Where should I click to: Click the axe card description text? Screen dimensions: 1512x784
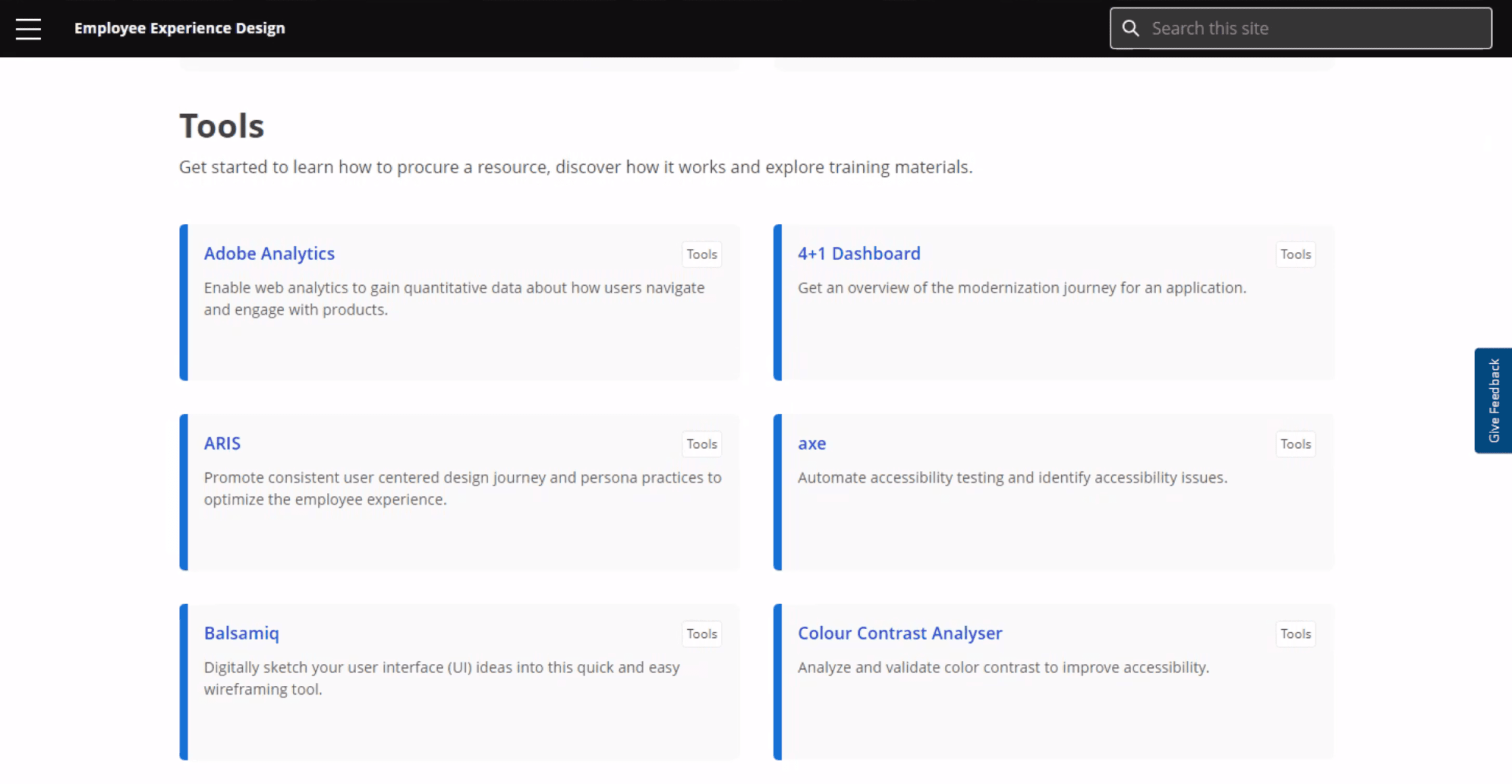coord(1012,477)
